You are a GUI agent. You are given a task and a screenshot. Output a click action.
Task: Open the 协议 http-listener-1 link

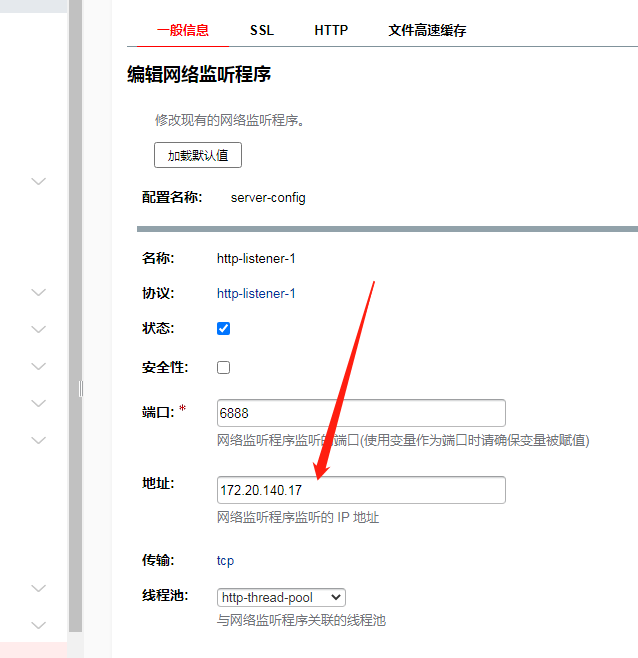(x=256, y=294)
